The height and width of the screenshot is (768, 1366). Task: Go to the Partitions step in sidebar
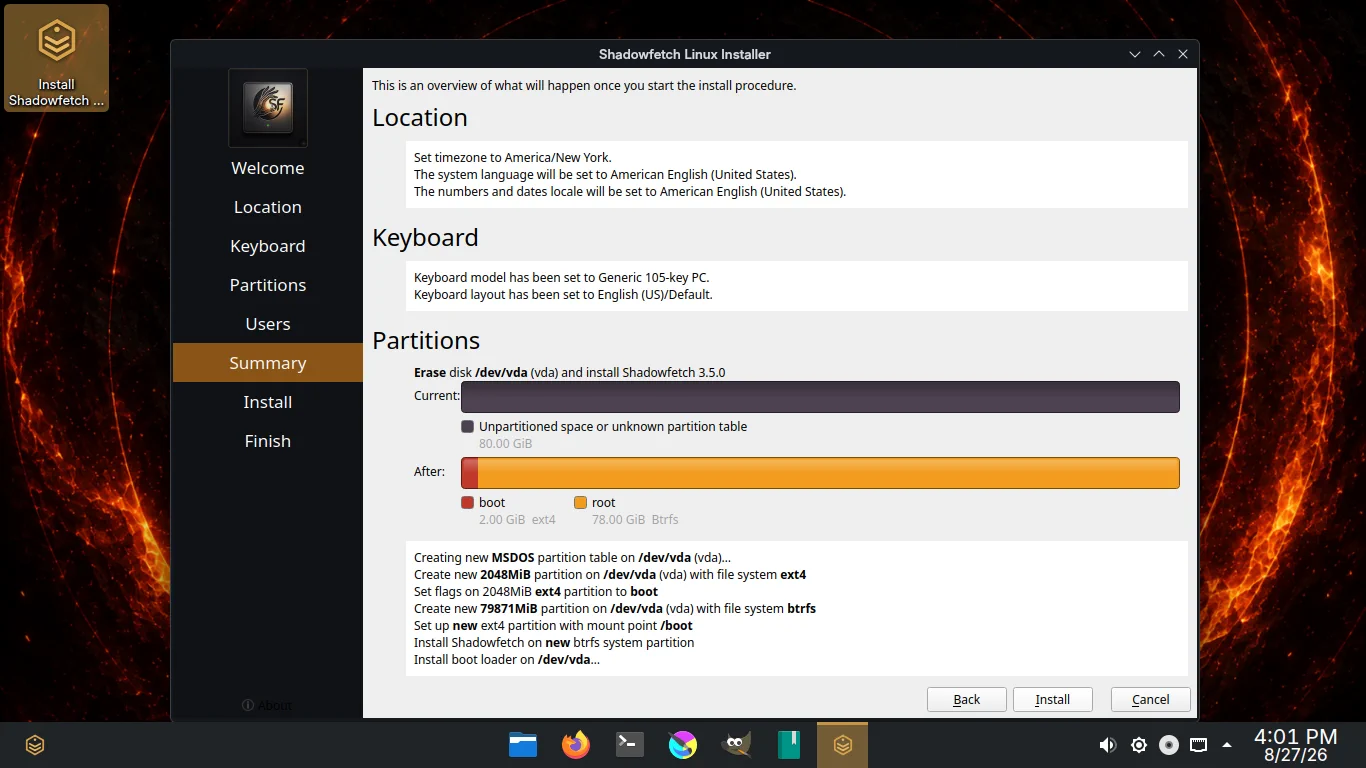pyautogui.click(x=268, y=285)
